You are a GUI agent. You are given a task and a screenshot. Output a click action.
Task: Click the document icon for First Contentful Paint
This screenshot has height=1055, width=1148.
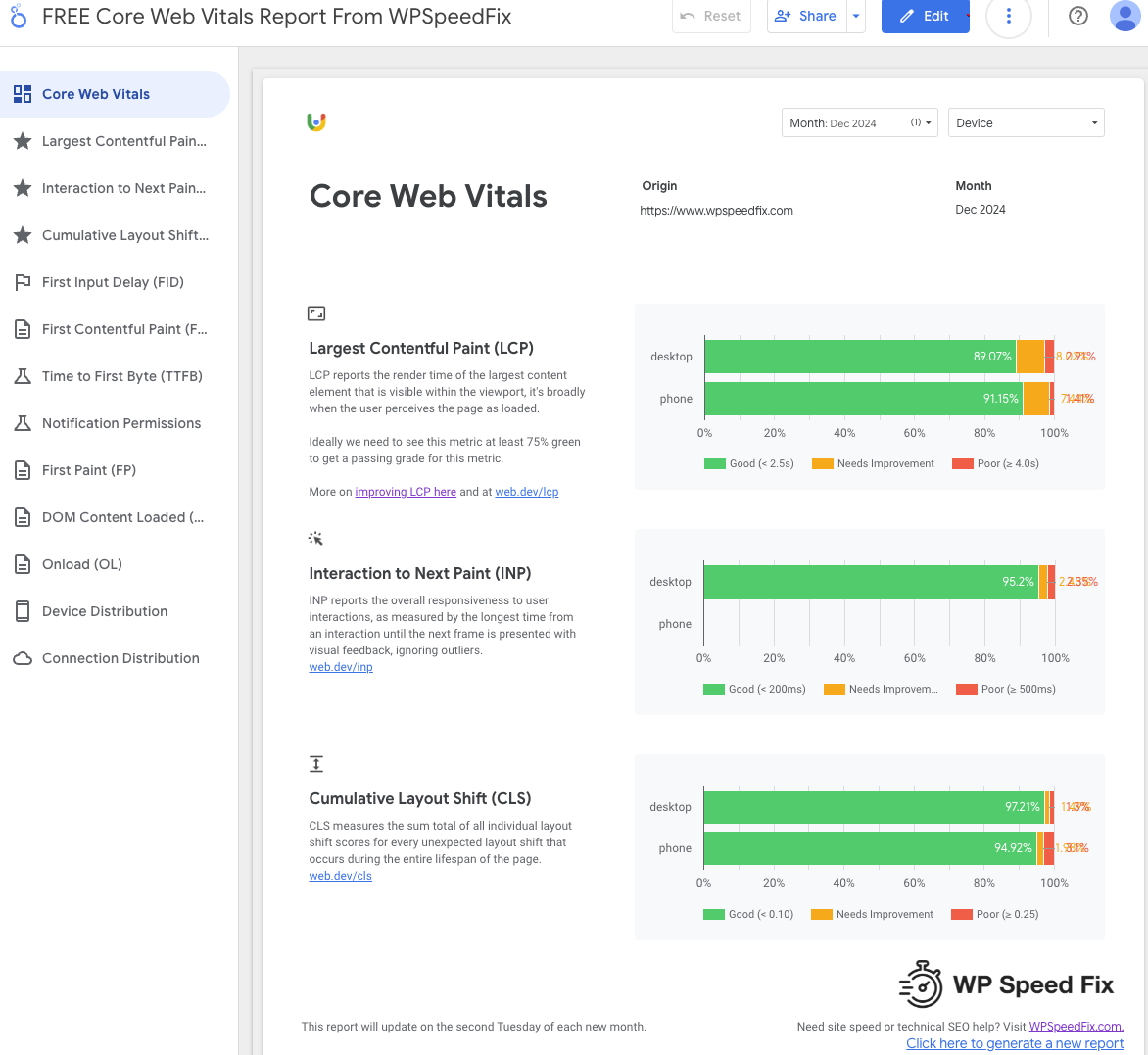(23, 329)
